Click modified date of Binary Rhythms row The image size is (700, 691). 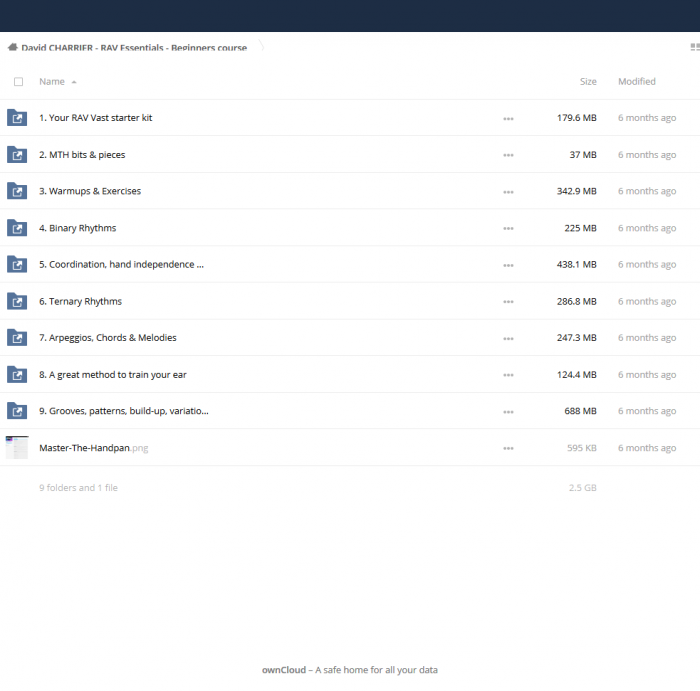click(x=647, y=228)
